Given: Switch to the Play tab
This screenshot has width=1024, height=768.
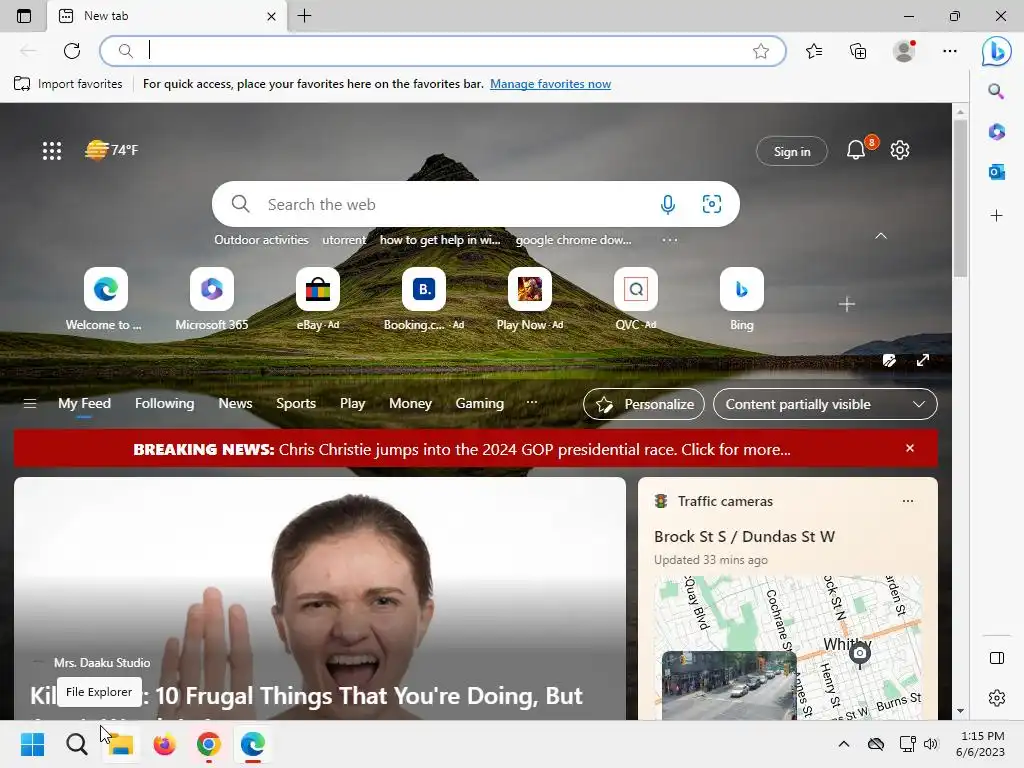Looking at the screenshot, I should 353,404.
